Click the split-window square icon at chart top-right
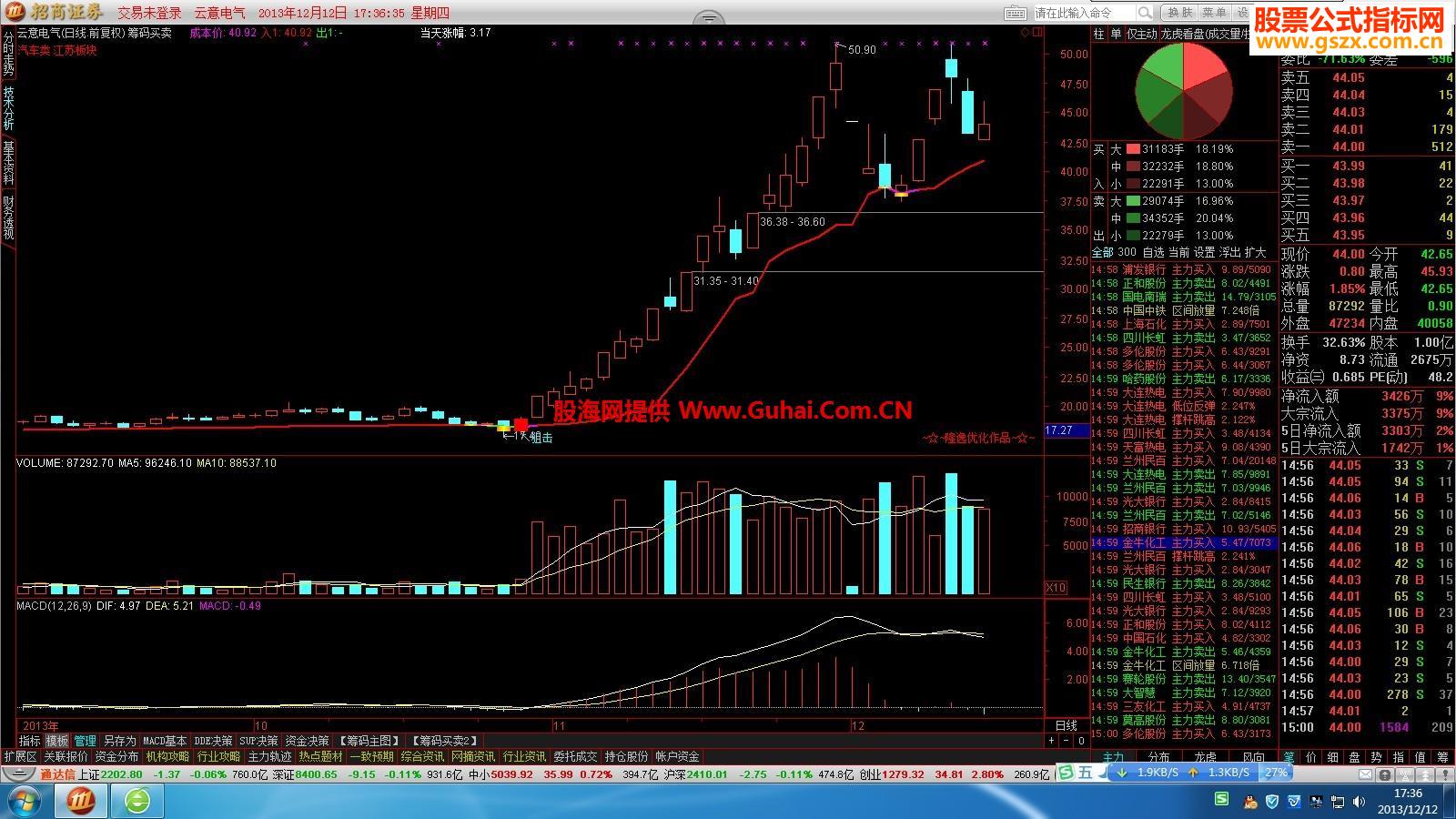 coord(1036,33)
